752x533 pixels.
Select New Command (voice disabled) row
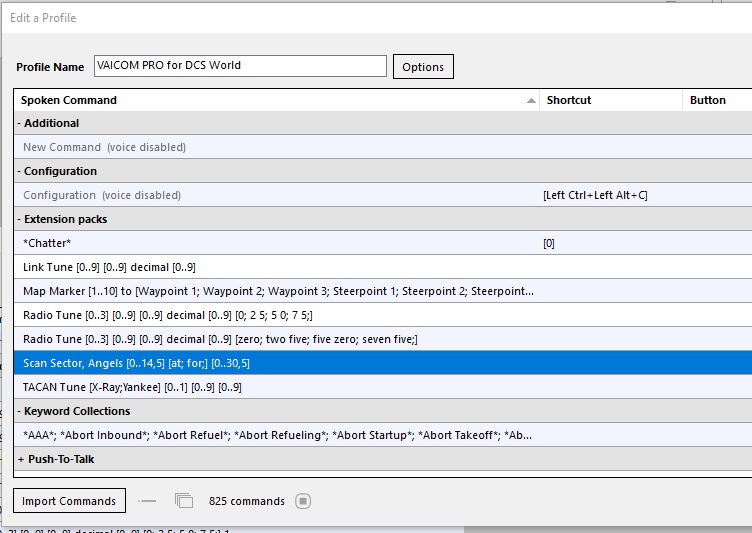coord(383,147)
